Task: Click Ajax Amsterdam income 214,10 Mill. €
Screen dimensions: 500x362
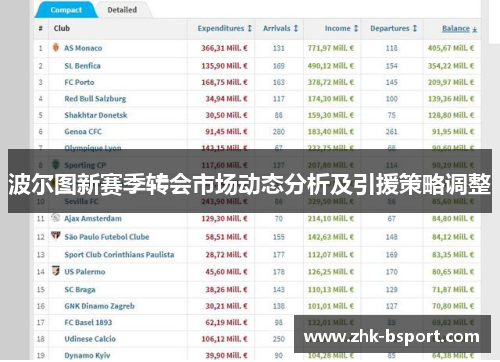Action: click(331, 218)
